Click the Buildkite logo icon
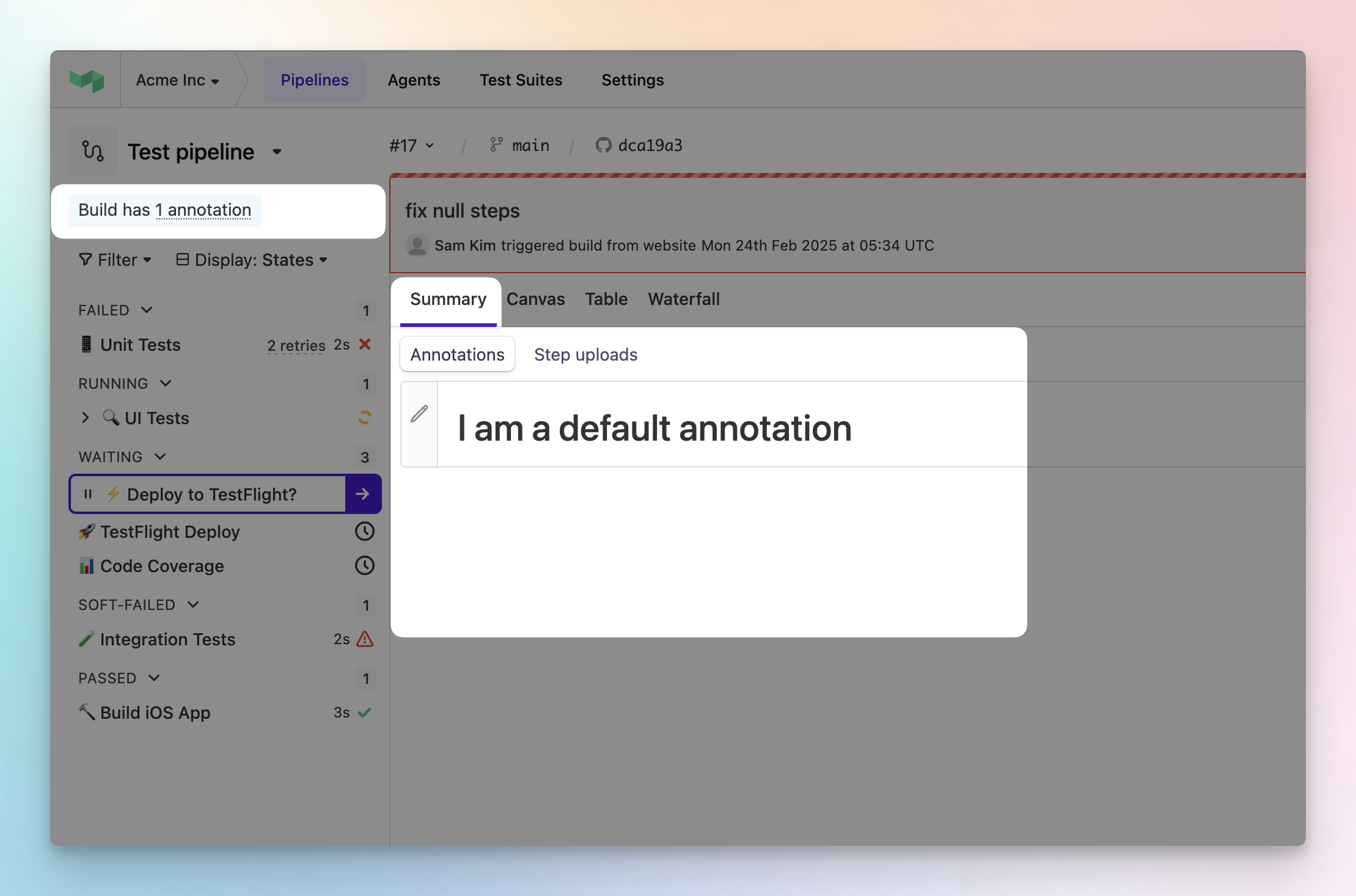The width and height of the screenshot is (1356, 896). (88, 79)
